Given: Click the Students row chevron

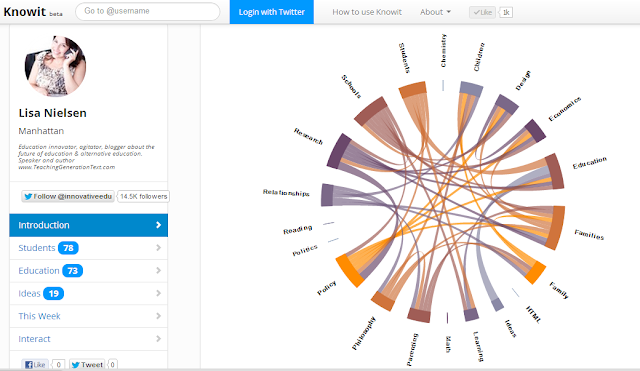Looking at the screenshot, I should tap(158, 248).
